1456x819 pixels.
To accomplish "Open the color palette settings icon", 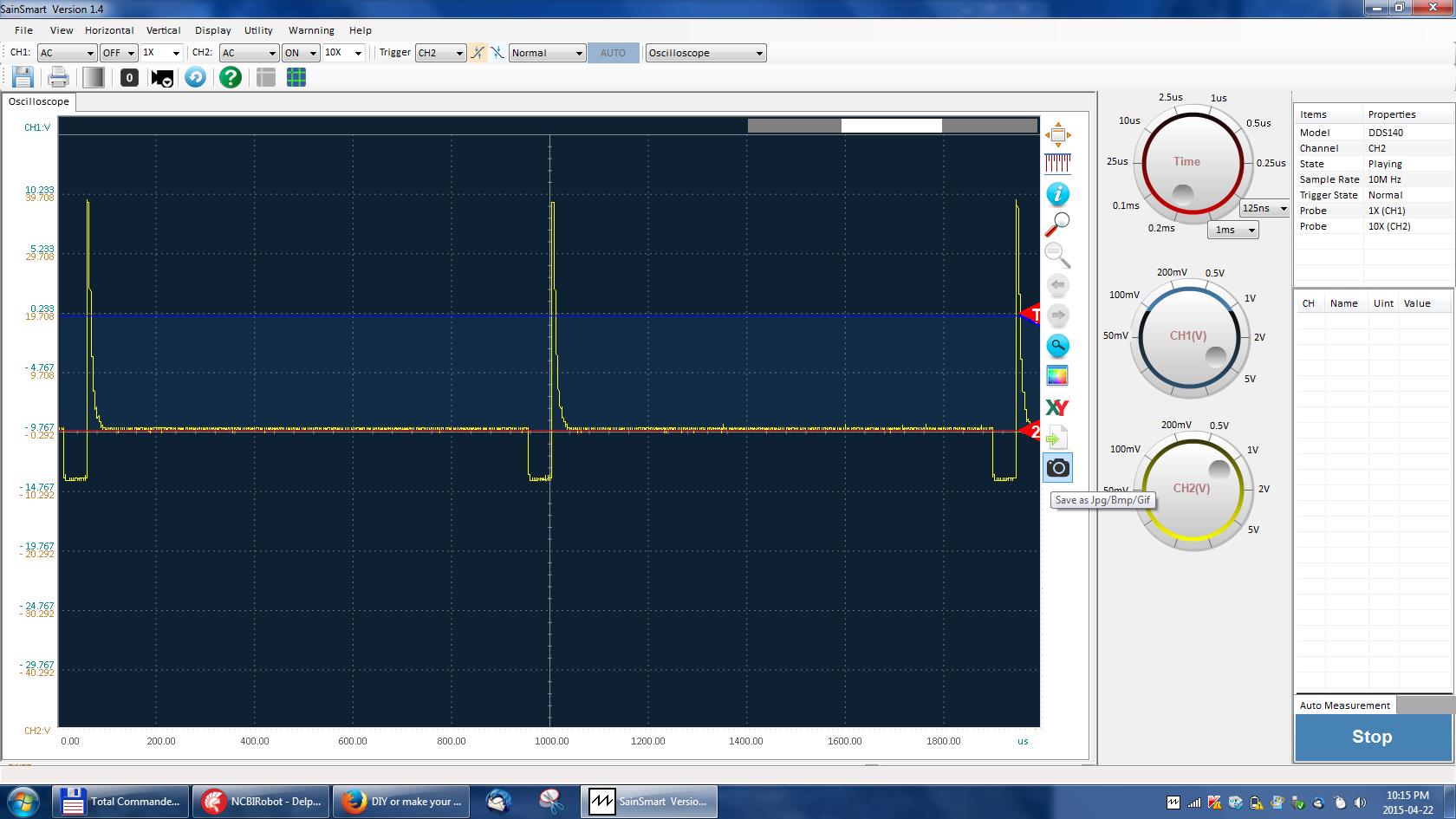I will tap(1057, 376).
